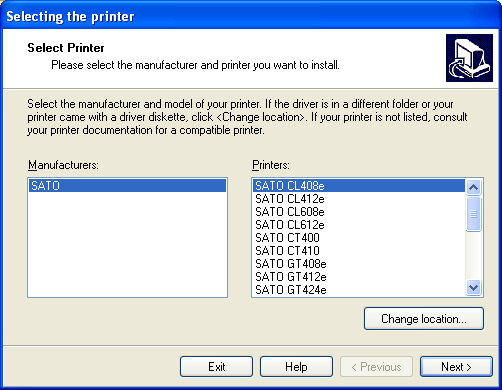Pick the SATO CT410 printer

359,251
